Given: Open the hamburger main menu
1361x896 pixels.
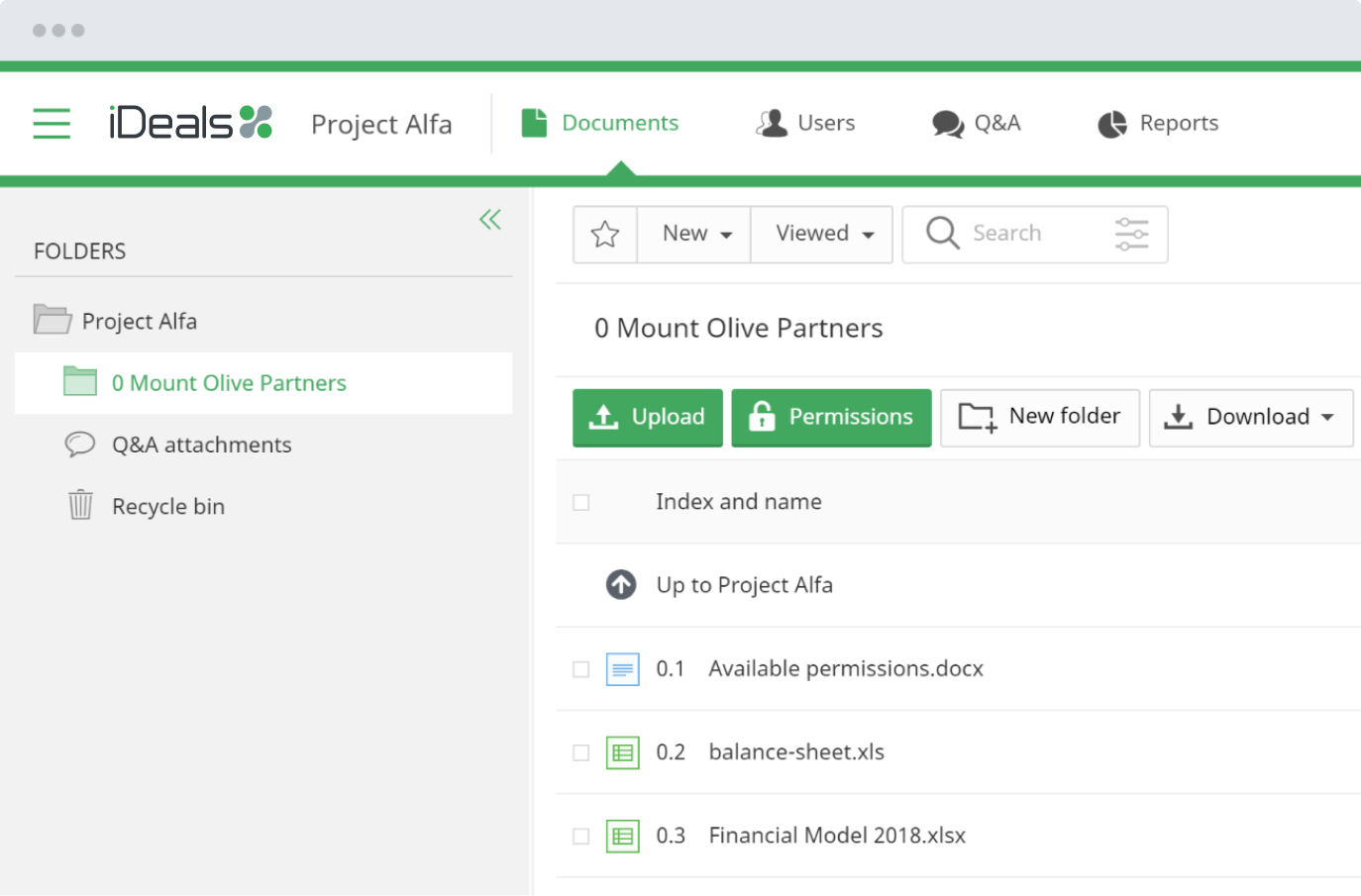Looking at the screenshot, I should pos(52,124).
